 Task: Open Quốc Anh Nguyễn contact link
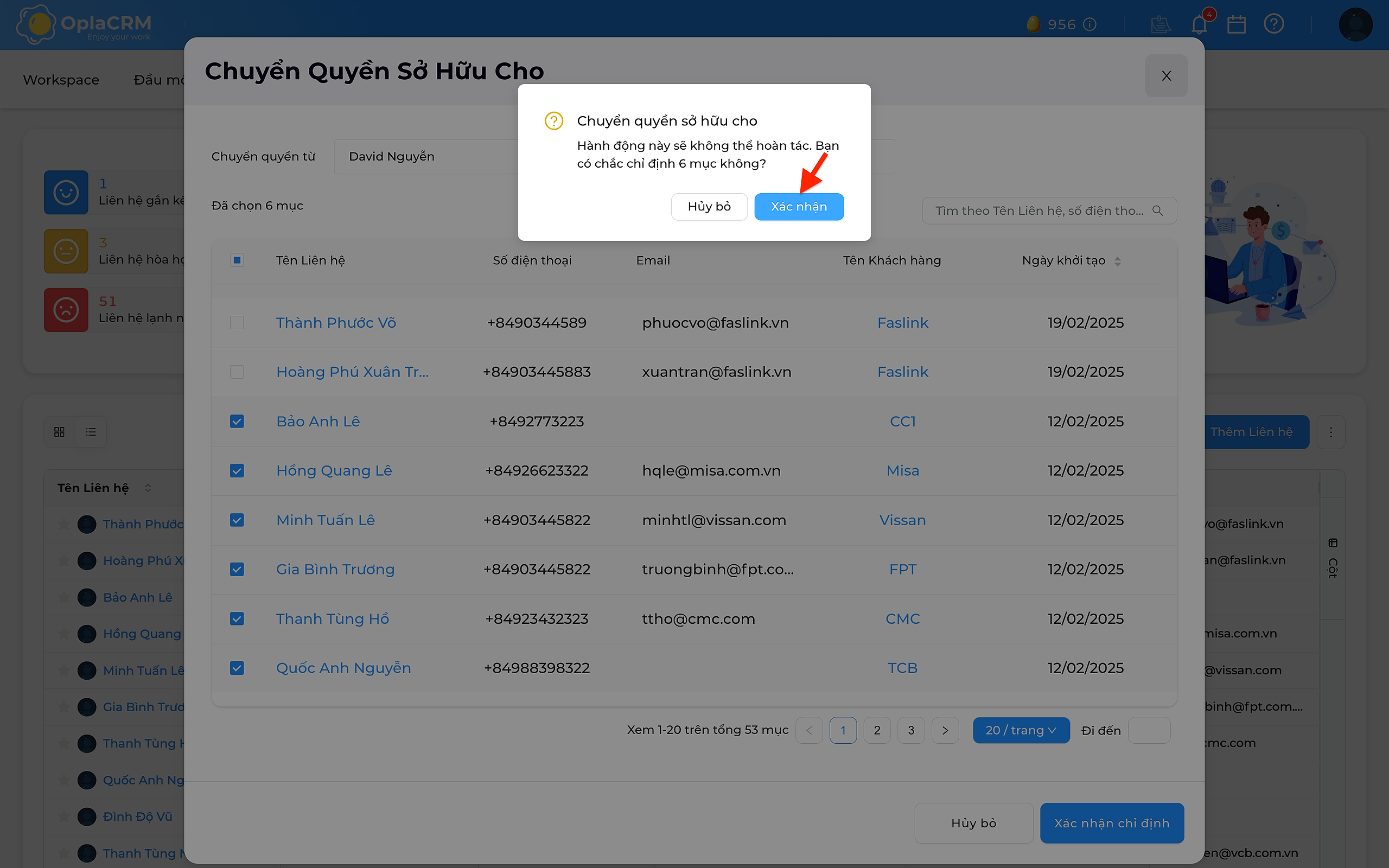pyautogui.click(x=343, y=668)
